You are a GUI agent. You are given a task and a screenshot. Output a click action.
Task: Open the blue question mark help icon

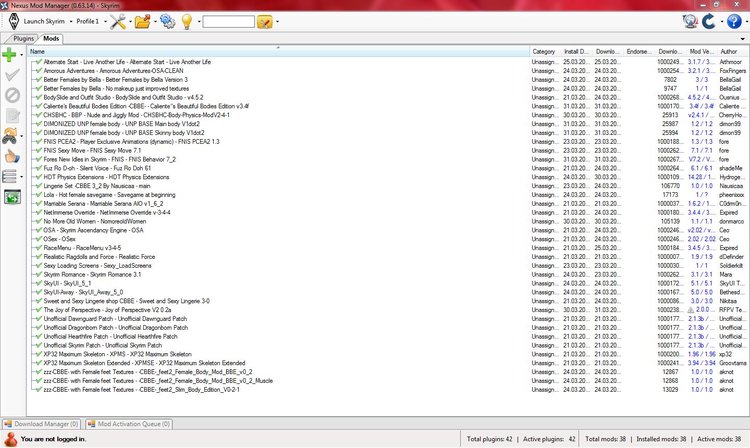pyautogui.click(x=734, y=21)
